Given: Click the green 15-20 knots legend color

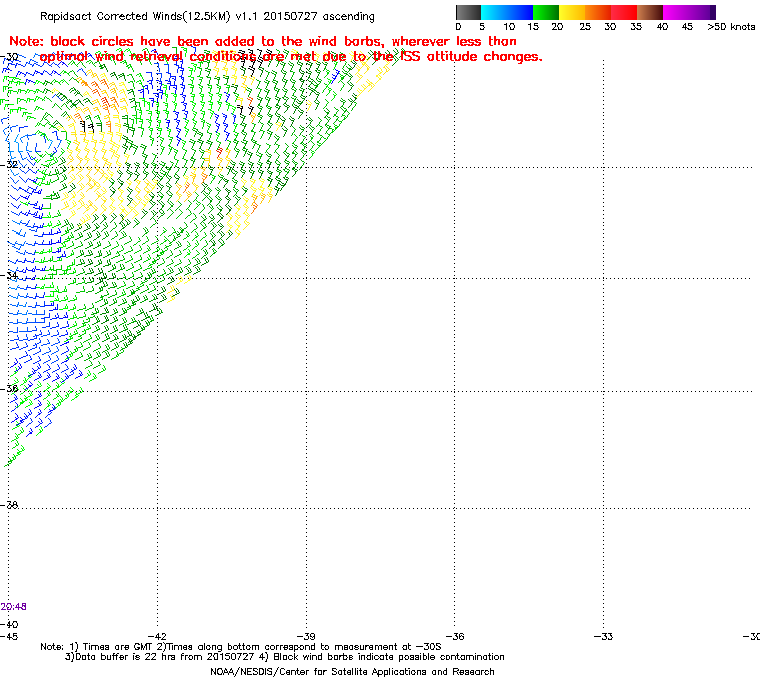Looking at the screenshot, I should (546, 12).
